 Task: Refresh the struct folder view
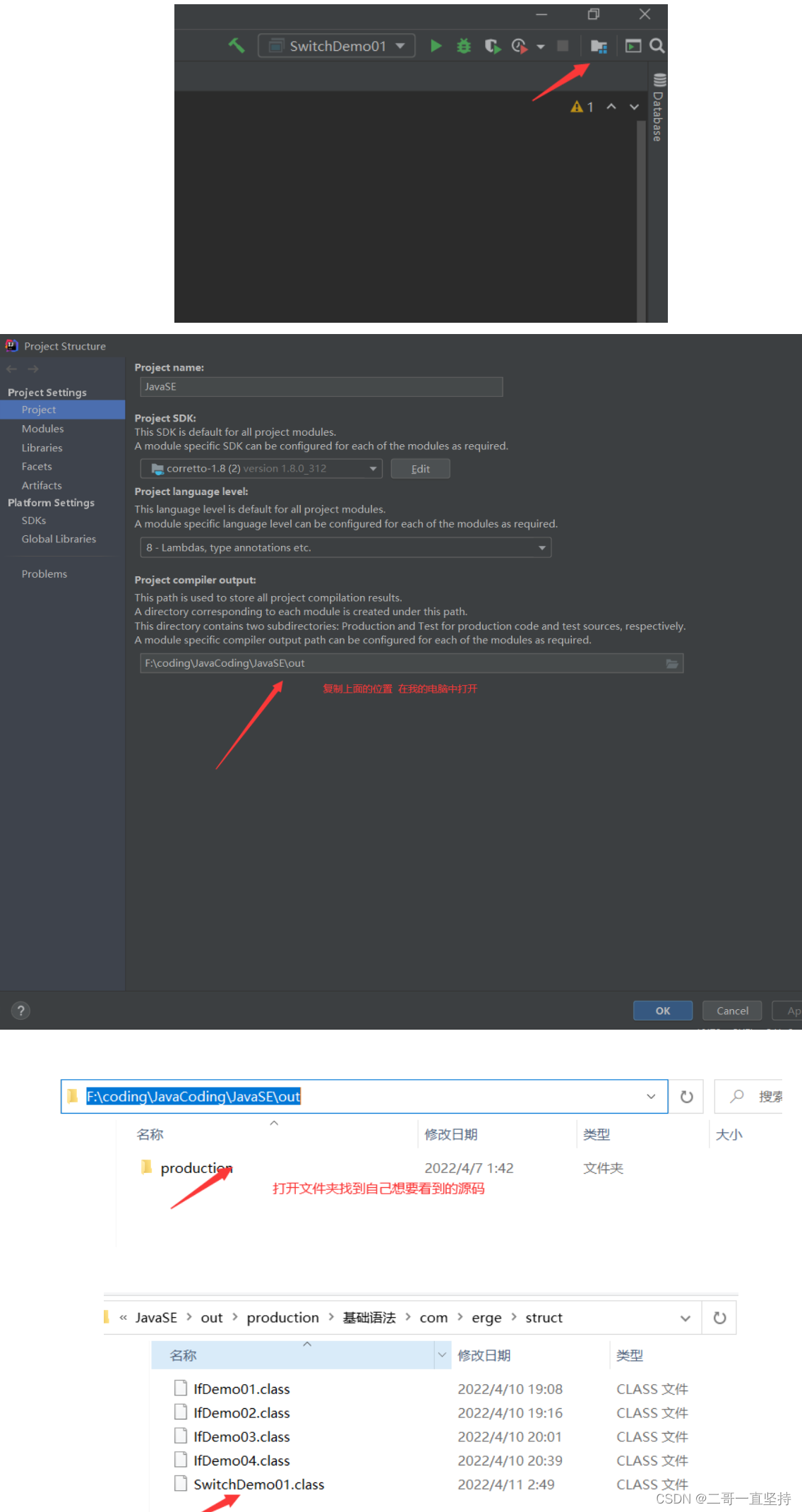[x=719, y=1318]
